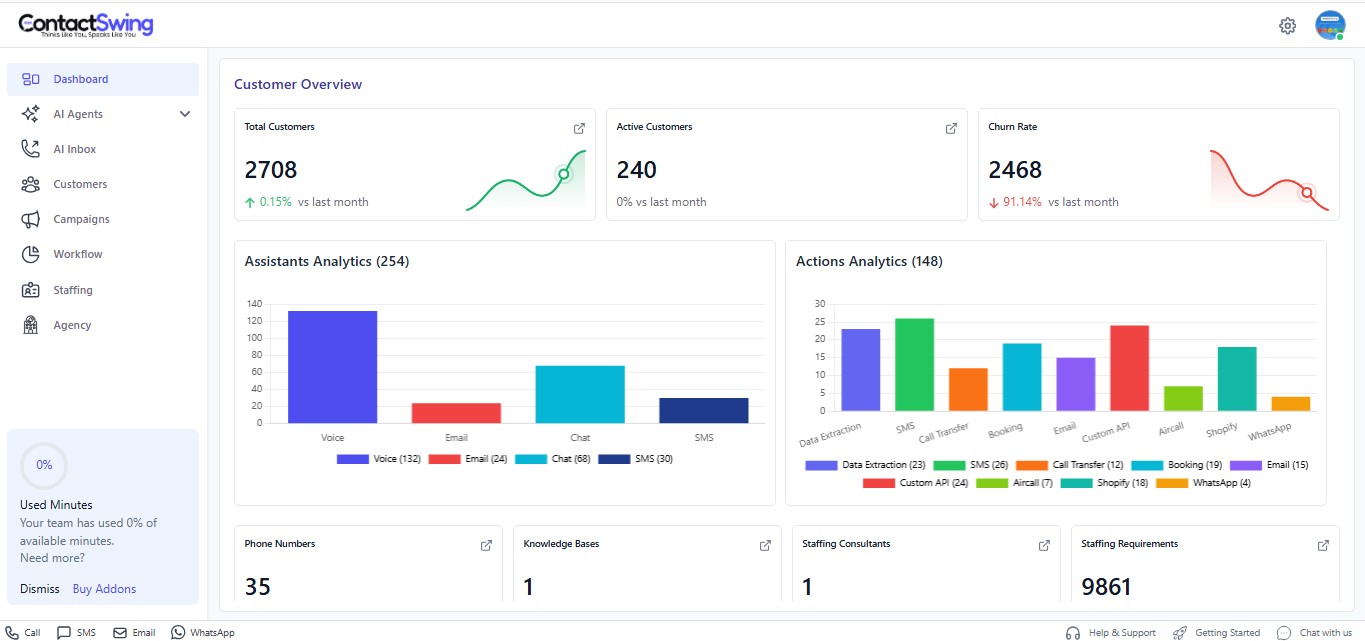The height and width of the screenshot is (641, 1365).
Task: Open Phone Numbers external link icon
Action: 486,545
